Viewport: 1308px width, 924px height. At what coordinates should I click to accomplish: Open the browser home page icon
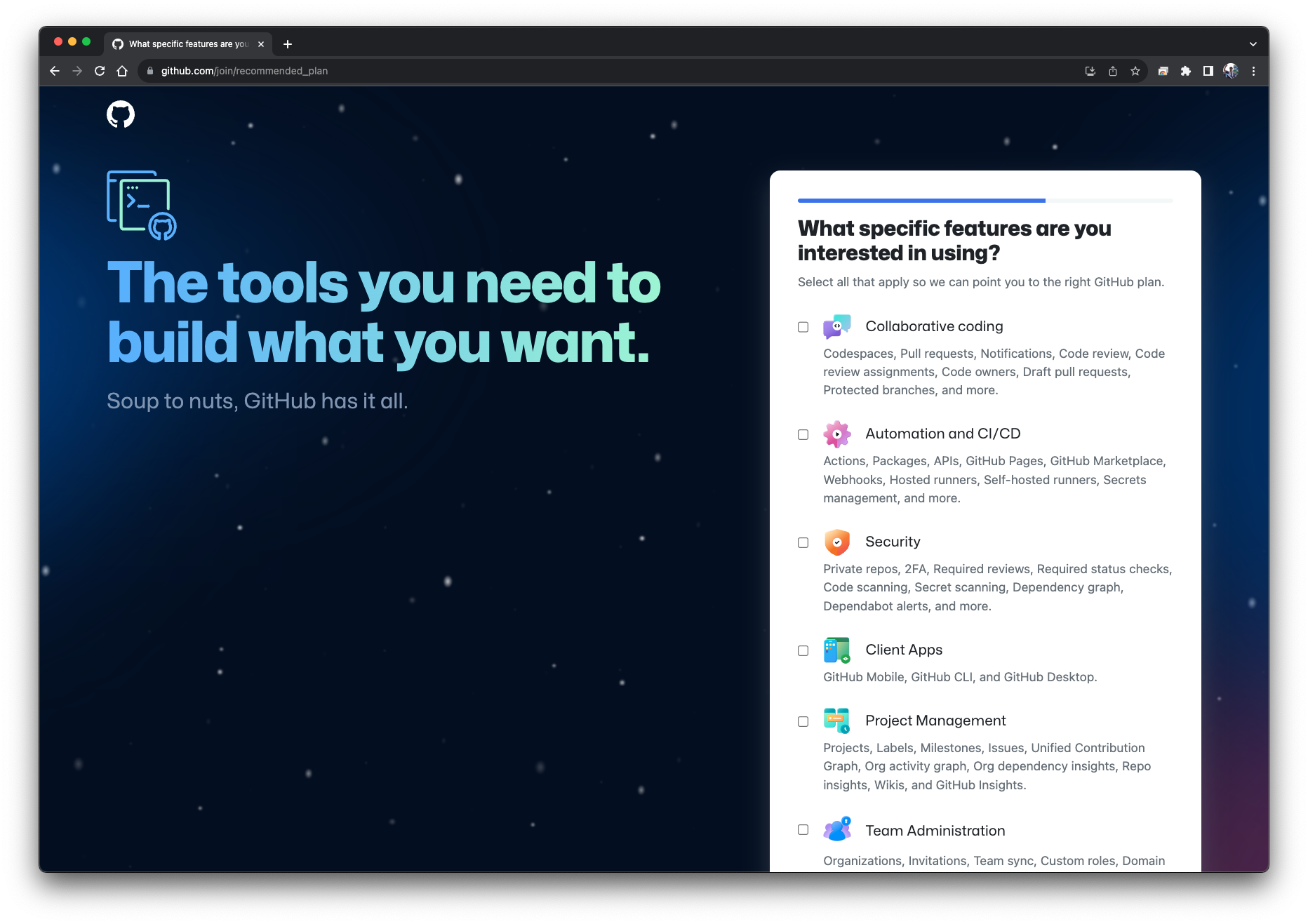coord(122,71)
